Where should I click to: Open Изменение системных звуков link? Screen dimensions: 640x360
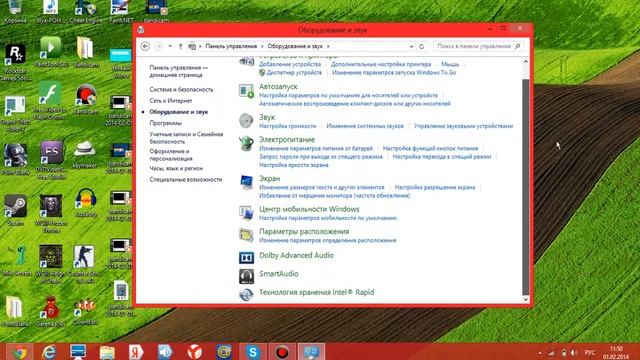coord(365,126)
